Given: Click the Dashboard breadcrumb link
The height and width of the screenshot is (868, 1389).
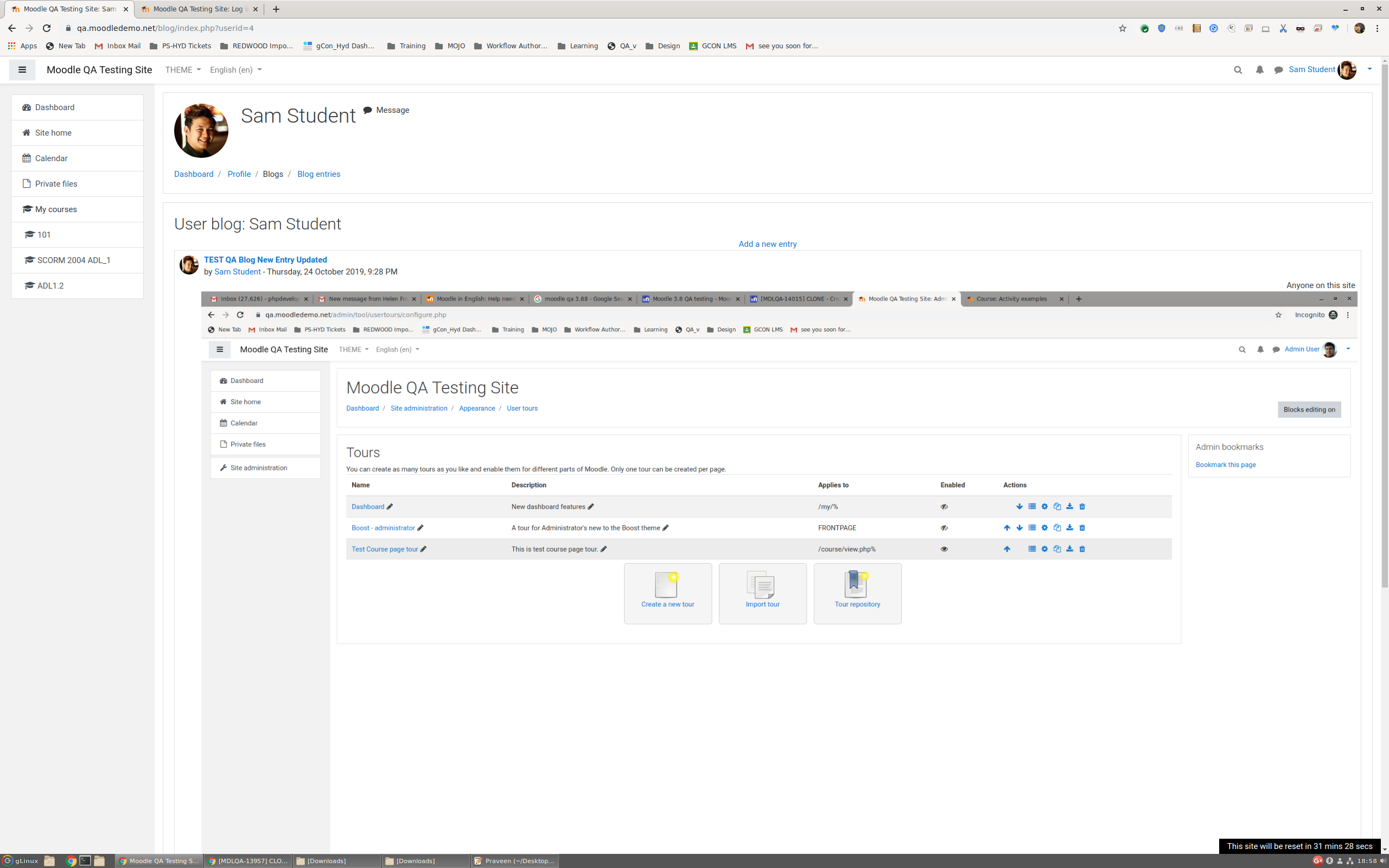Looking at the screenshot, I should tap(193, 174).
